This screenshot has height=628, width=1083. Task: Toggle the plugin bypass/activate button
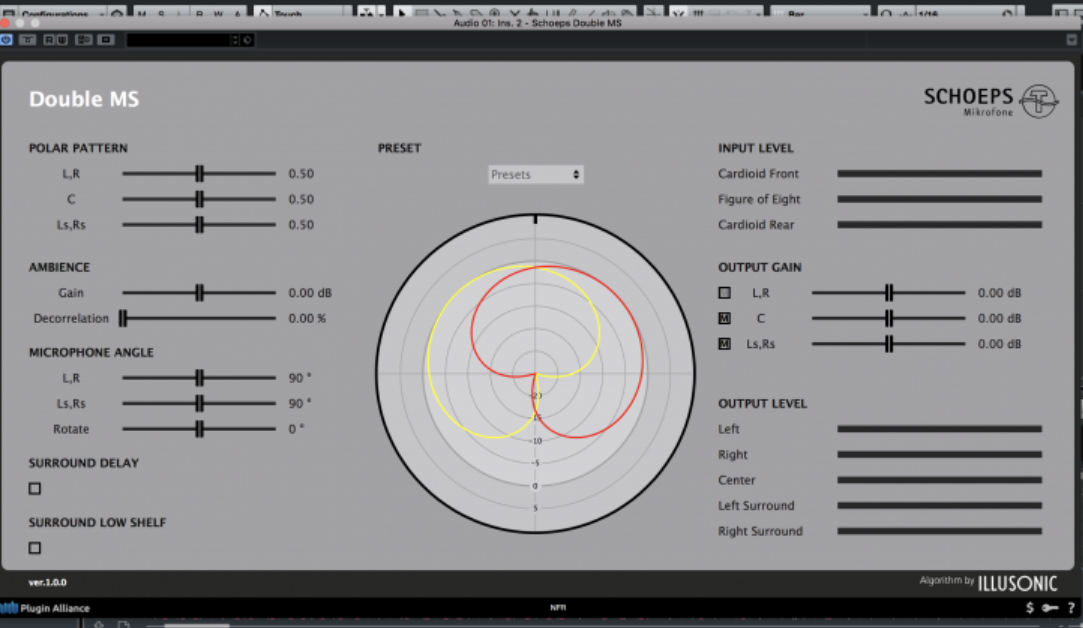pyautogui.click(x=6, y=40)
